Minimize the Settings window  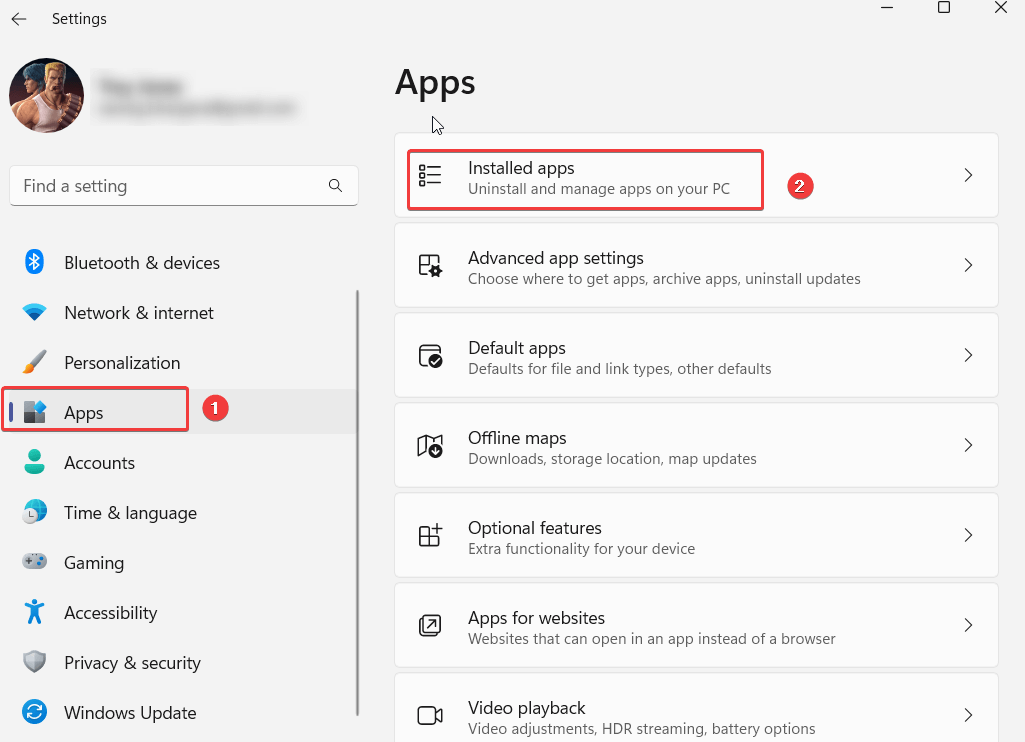pyautogui.click(x=887, y=8)
